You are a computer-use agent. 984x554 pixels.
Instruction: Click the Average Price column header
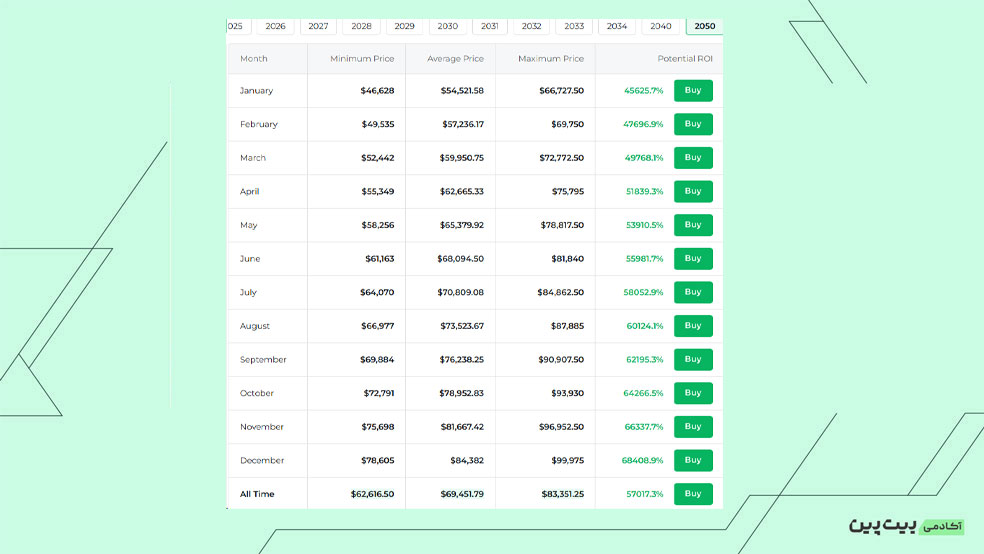[455, 59]
